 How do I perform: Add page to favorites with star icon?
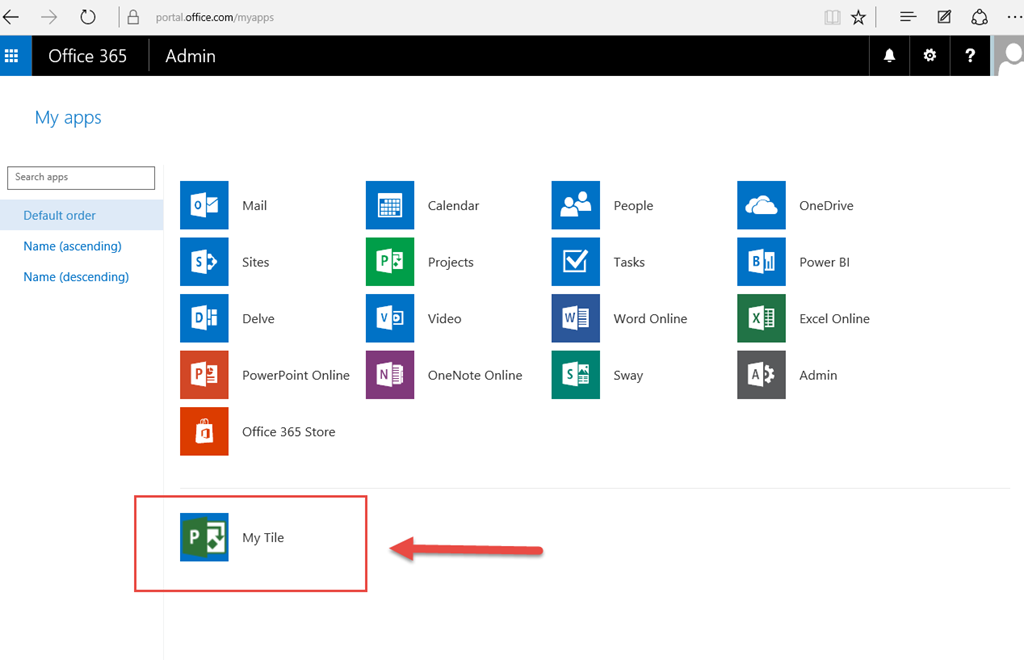tap(858, 18)
